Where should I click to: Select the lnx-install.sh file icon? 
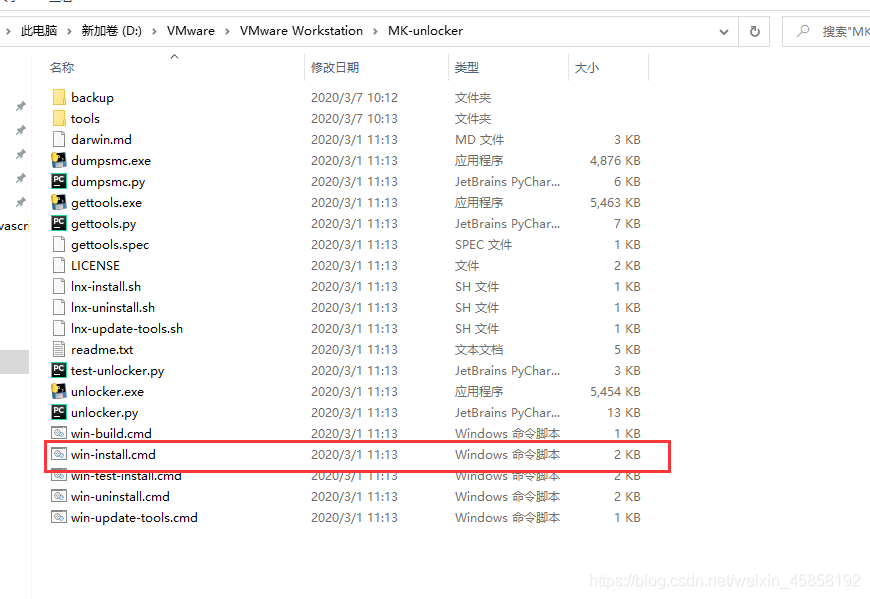tap(59, 287)
